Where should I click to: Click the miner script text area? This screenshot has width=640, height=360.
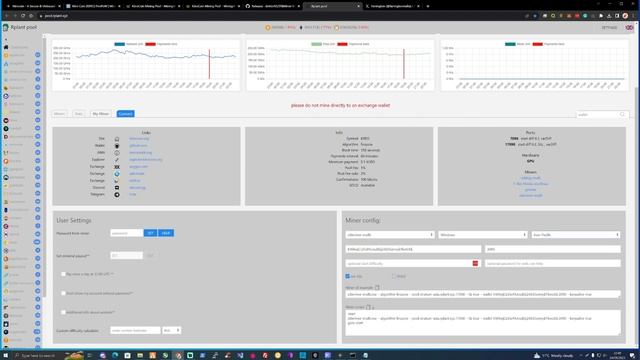point(483,323)
